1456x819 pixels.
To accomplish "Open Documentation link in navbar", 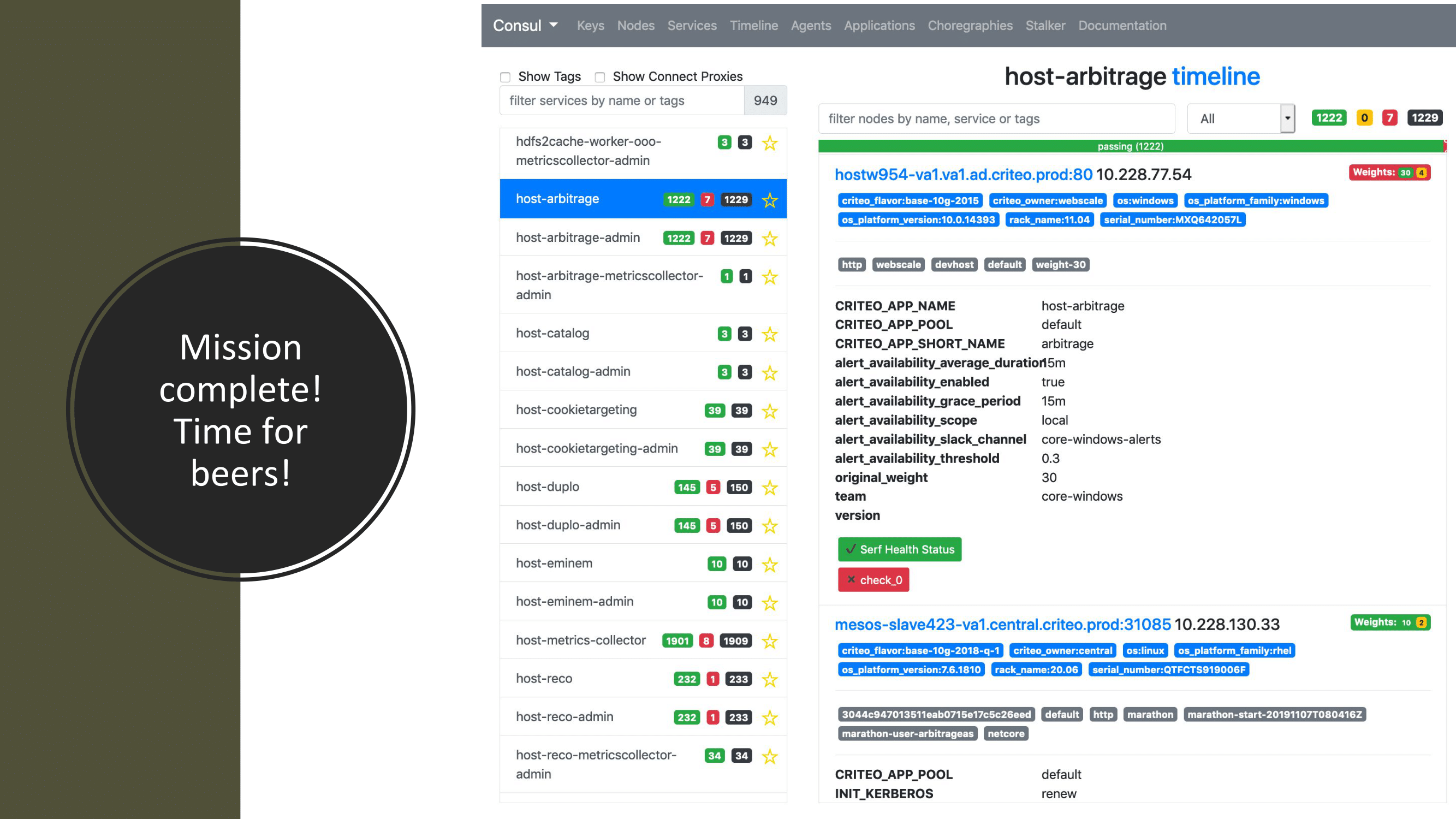I will (1122, 26).
